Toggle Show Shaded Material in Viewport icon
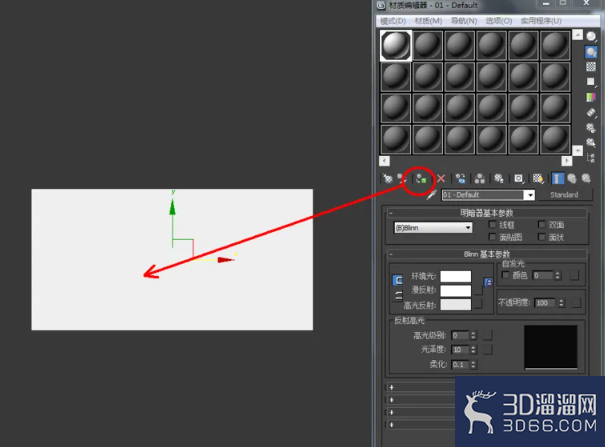Viewport: 605px width, 447px height. (x=538, y=179)
